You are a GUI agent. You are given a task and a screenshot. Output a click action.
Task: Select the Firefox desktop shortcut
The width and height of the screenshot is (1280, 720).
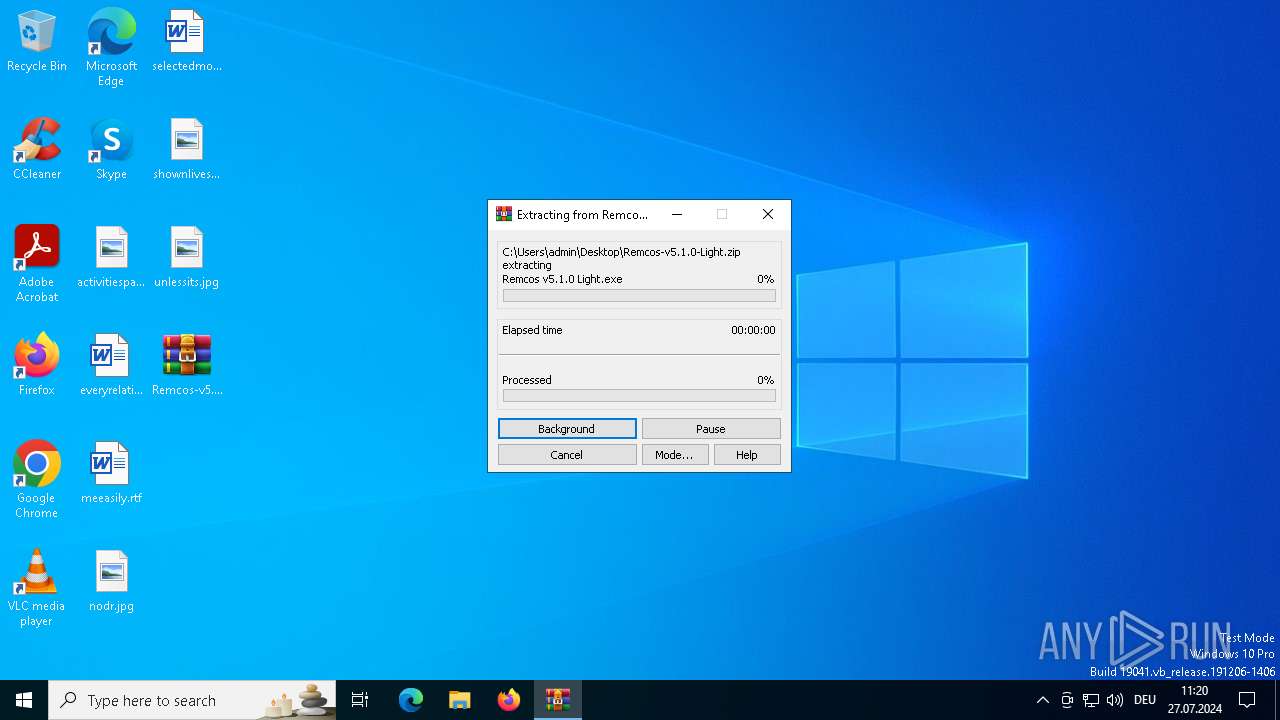click(37, 366)
